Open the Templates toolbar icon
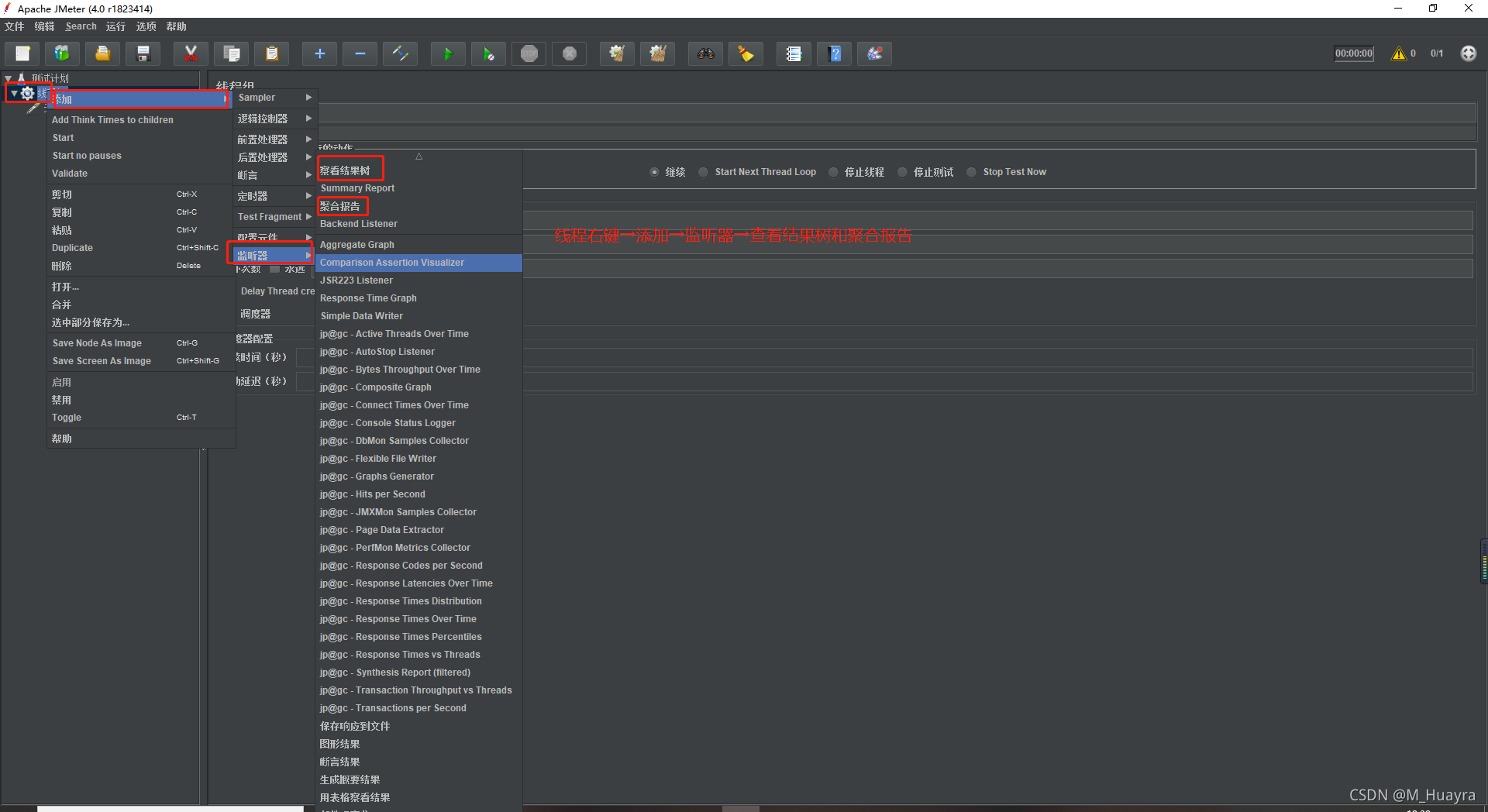 click(x=63, y=53)
